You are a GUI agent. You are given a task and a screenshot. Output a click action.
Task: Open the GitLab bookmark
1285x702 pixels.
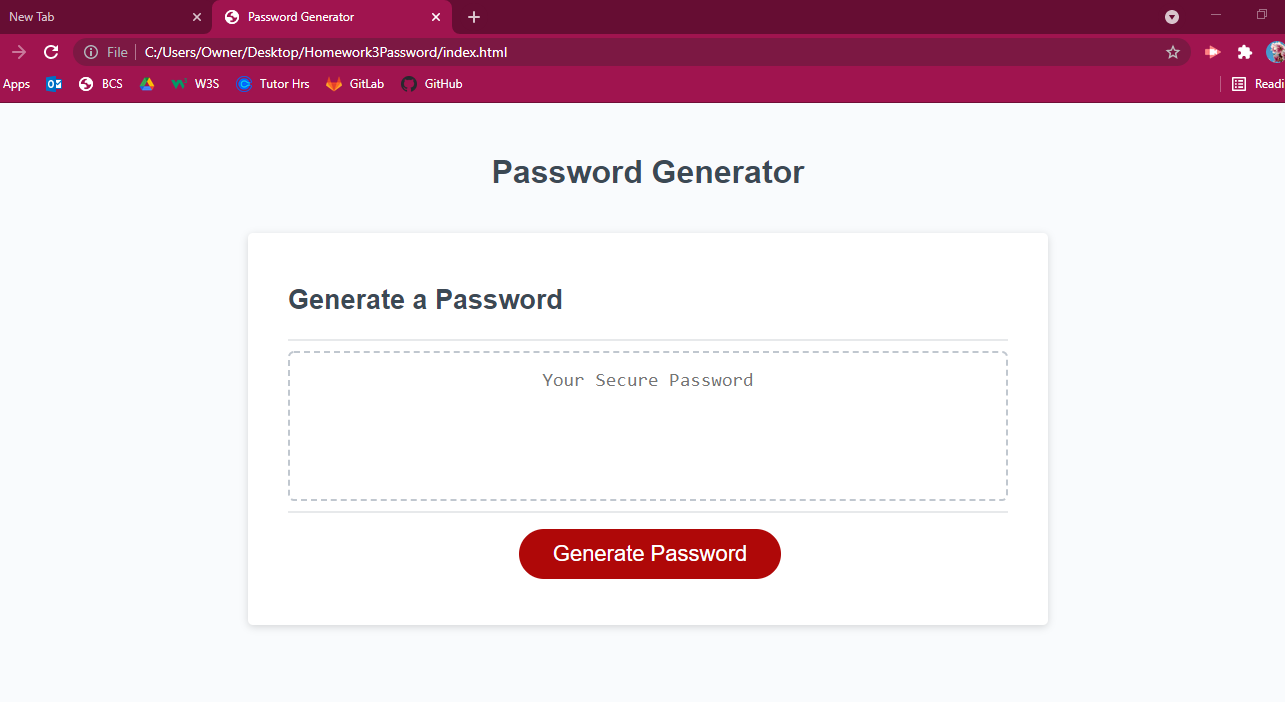point(355,84)
